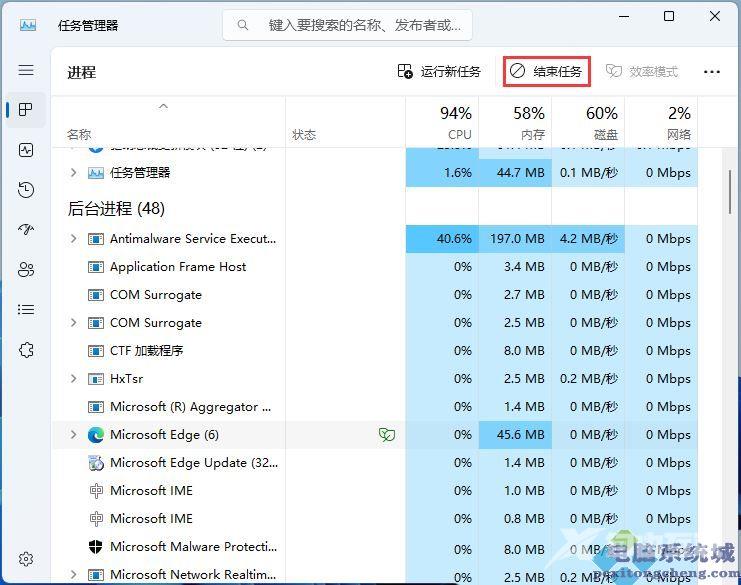Viewport: 741px width, 585px height.
Task: Sort by 磁盘 (Disk) column header
Action: [588, 123]
